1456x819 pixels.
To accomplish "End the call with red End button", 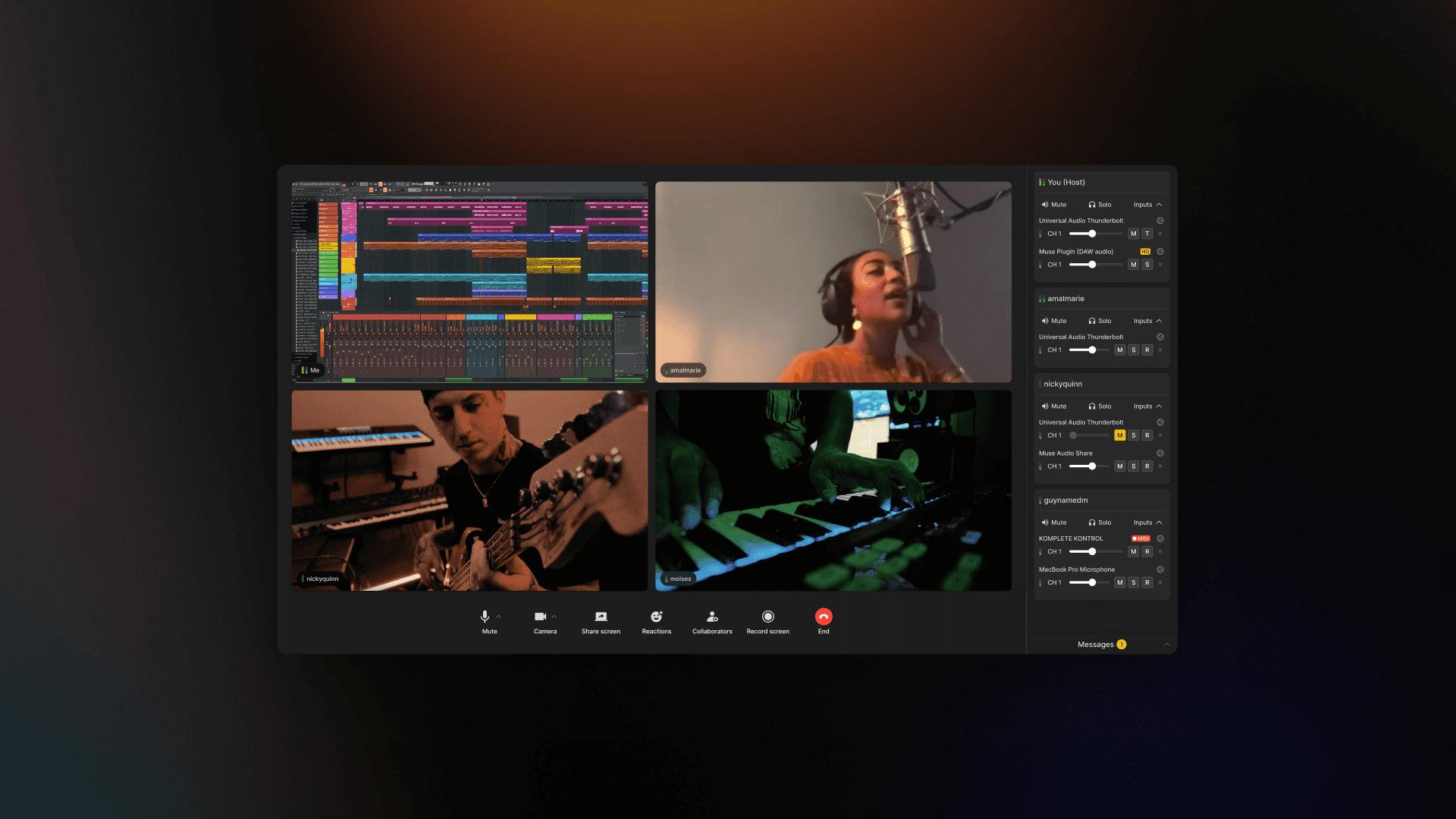I will (824, 617).
